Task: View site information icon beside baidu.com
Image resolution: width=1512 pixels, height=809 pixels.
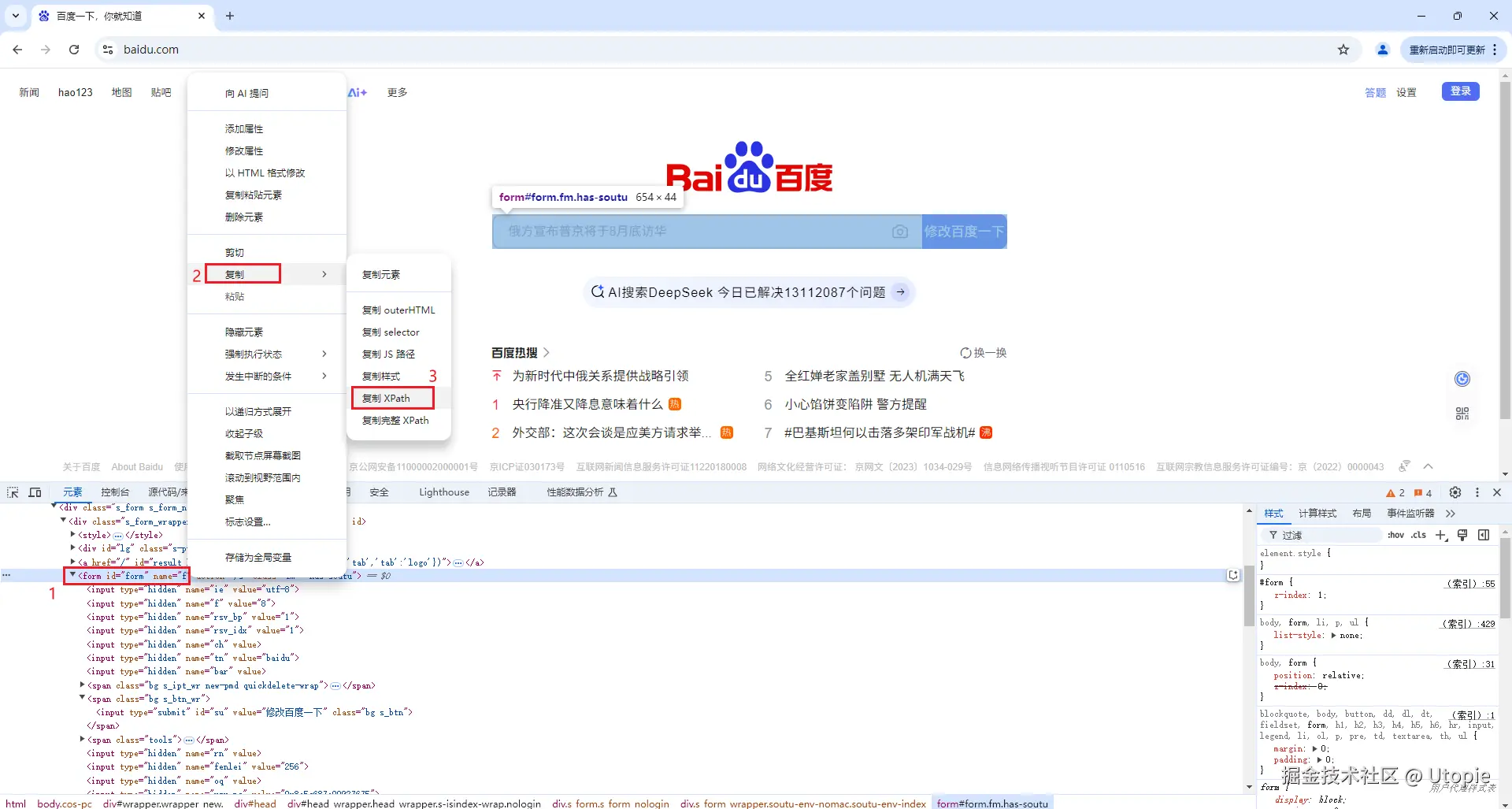Action: (x=108, y=50)
